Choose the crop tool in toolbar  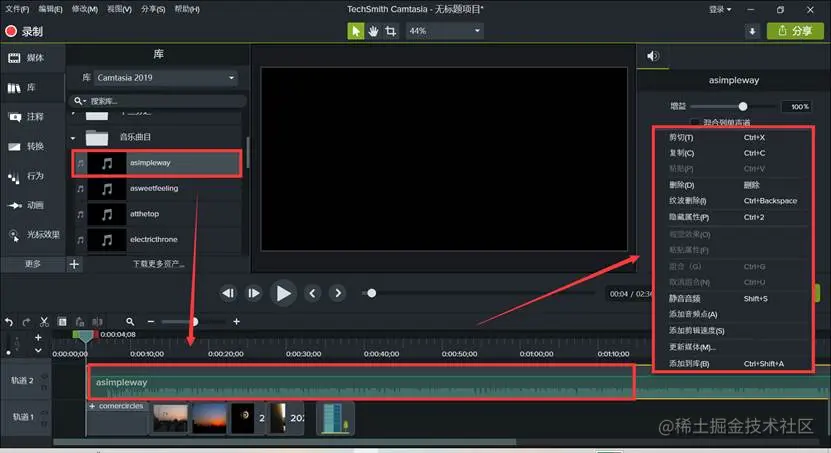tap(391, 31)
